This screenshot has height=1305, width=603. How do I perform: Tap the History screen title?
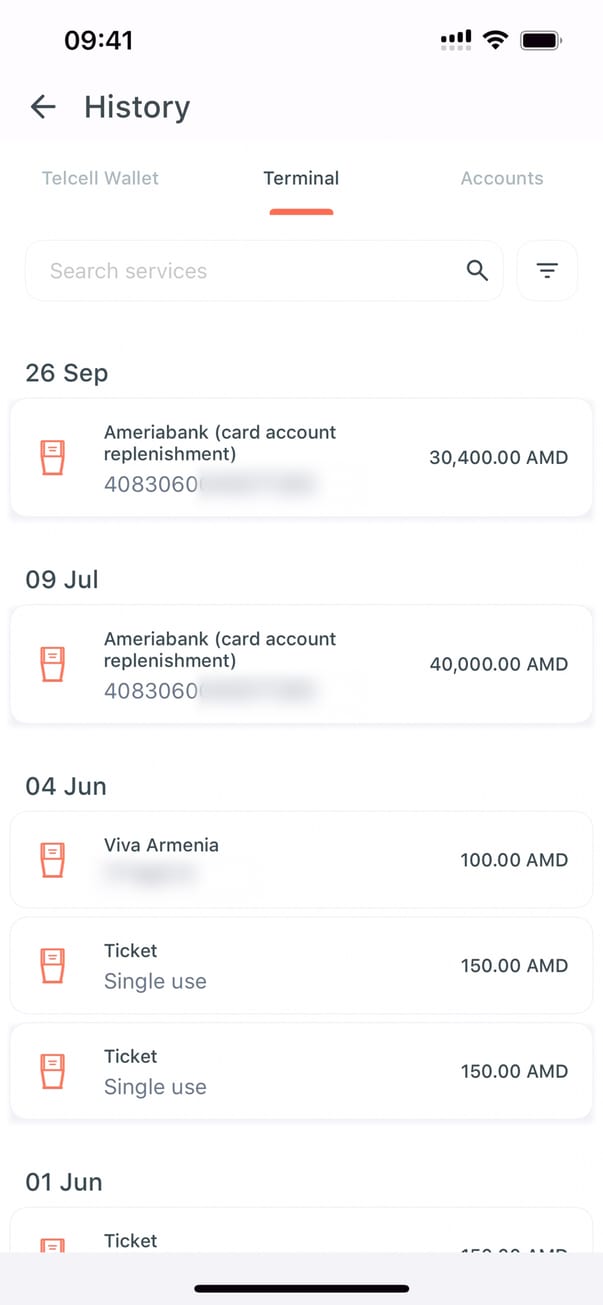pos(137,107)
